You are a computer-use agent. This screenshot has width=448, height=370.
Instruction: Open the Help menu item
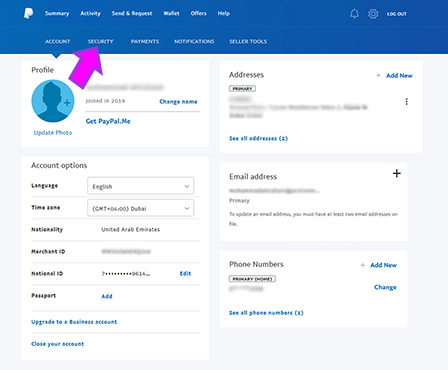click(x=224, y=13)
